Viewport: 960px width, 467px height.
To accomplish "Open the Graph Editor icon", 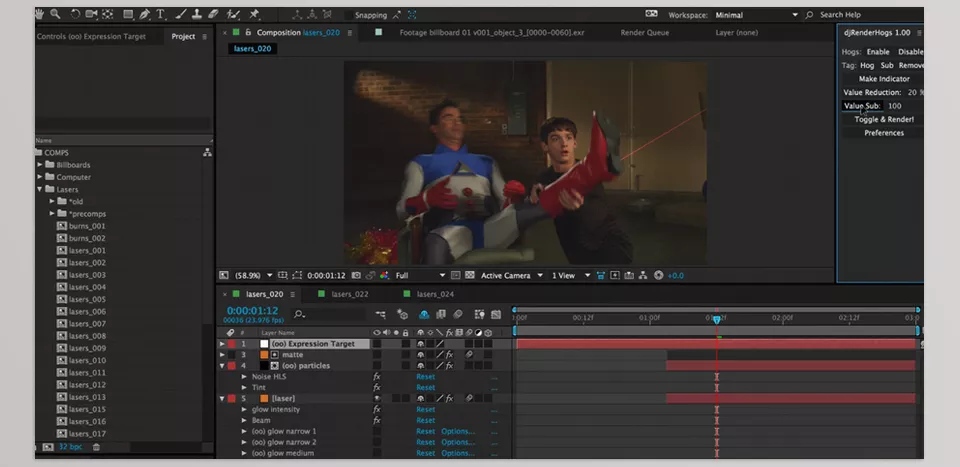I will click(x=496, y=315).
